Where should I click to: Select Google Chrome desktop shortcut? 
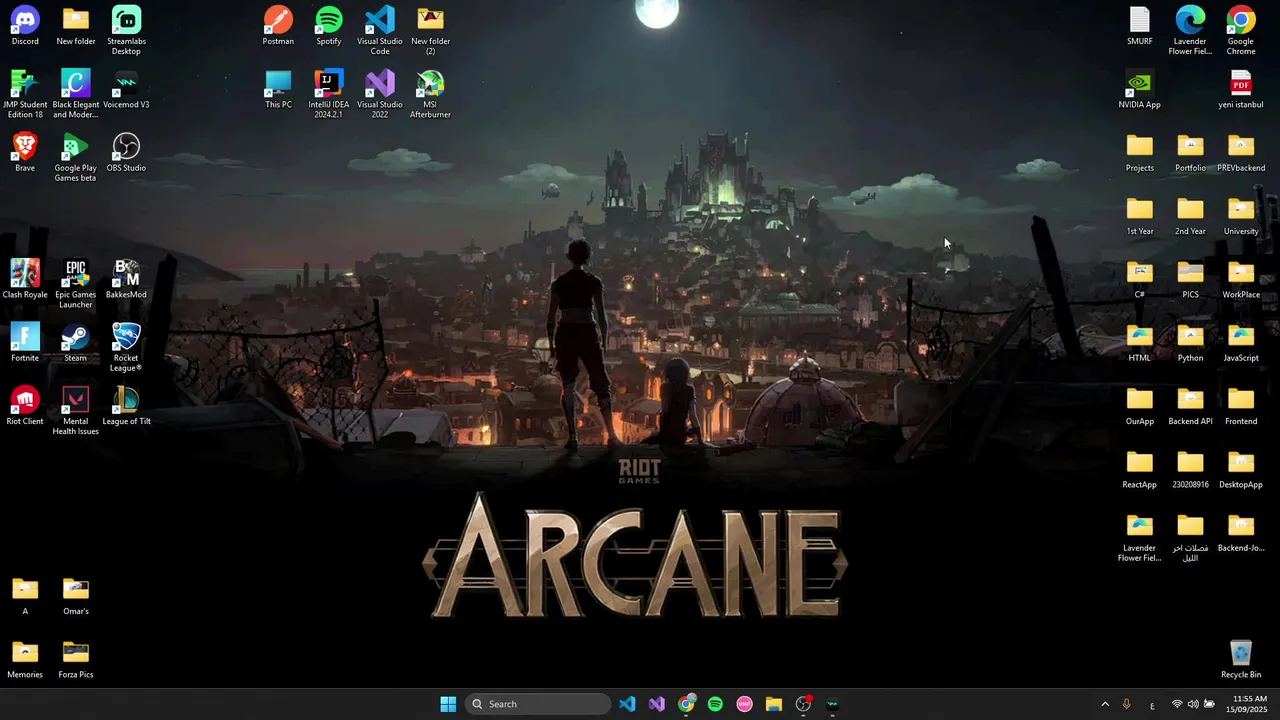pos(1241,31)
